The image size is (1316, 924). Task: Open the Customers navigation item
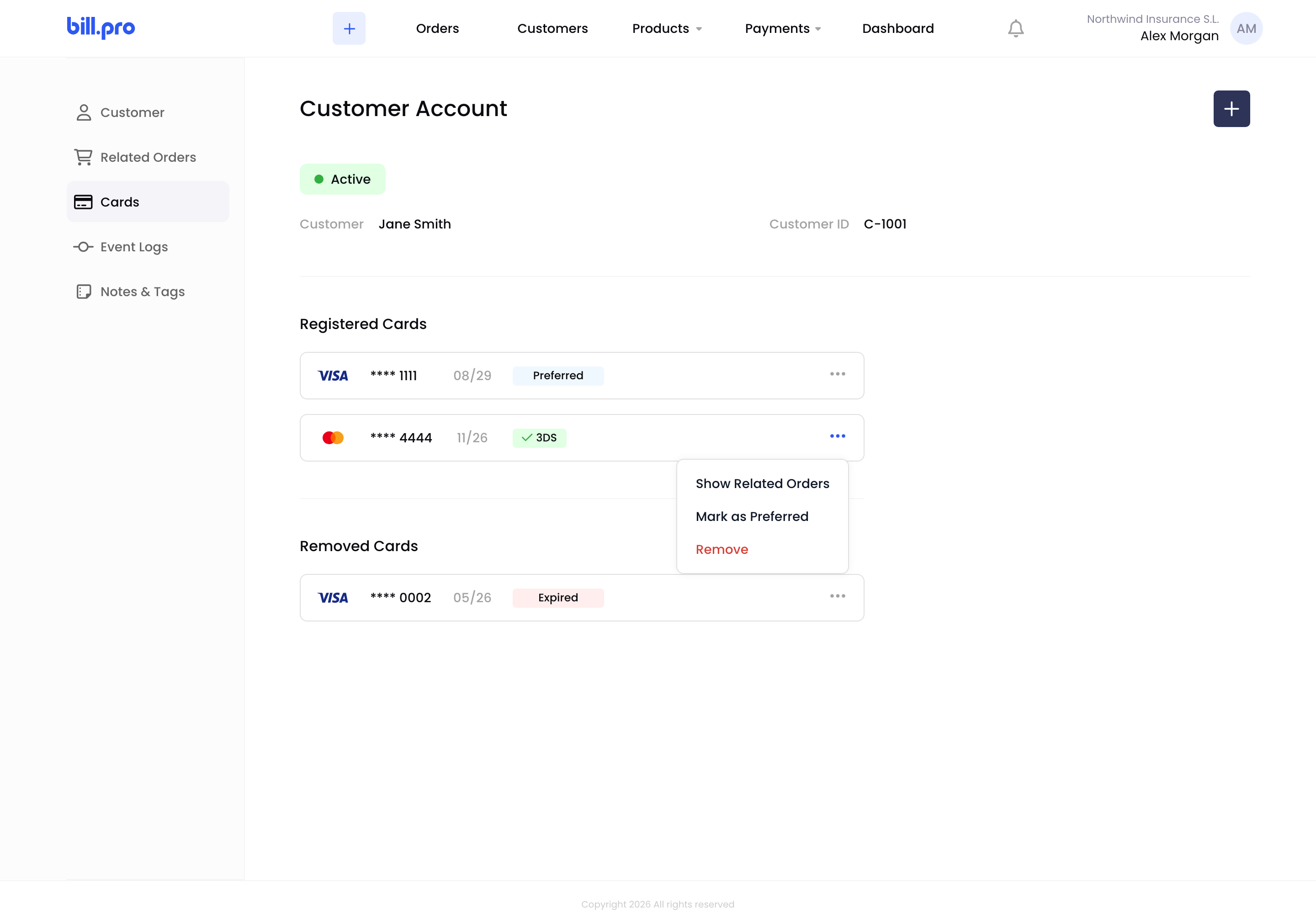(x=552, y=28)
